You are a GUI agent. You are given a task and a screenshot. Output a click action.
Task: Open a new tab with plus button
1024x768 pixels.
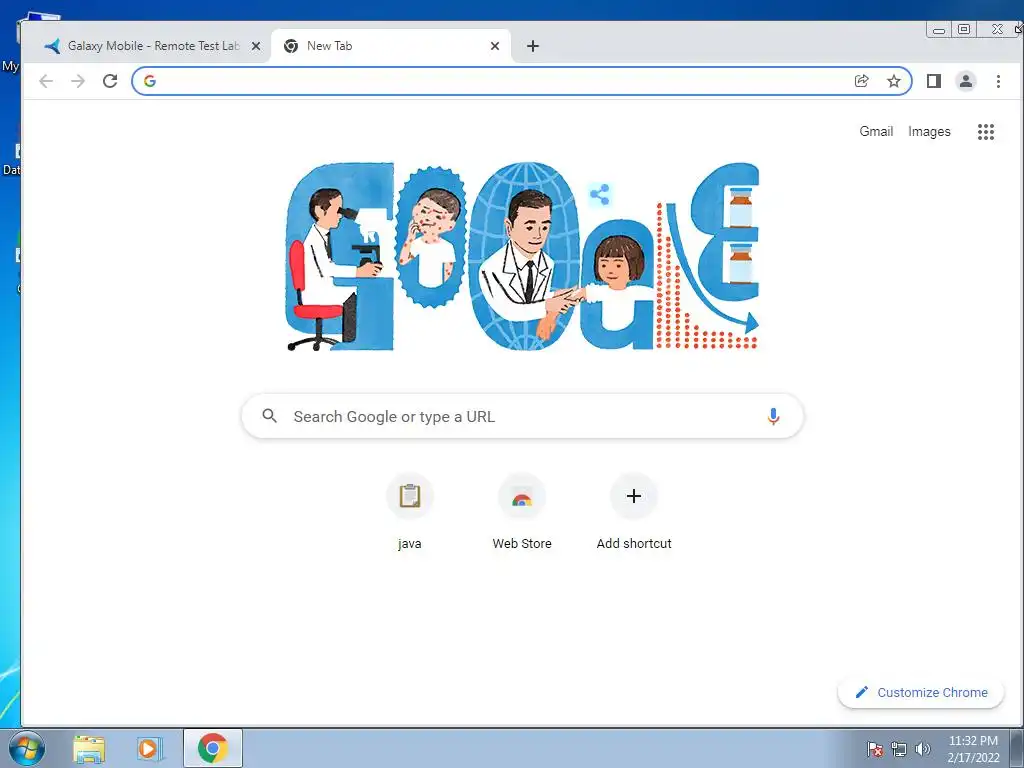533,46
